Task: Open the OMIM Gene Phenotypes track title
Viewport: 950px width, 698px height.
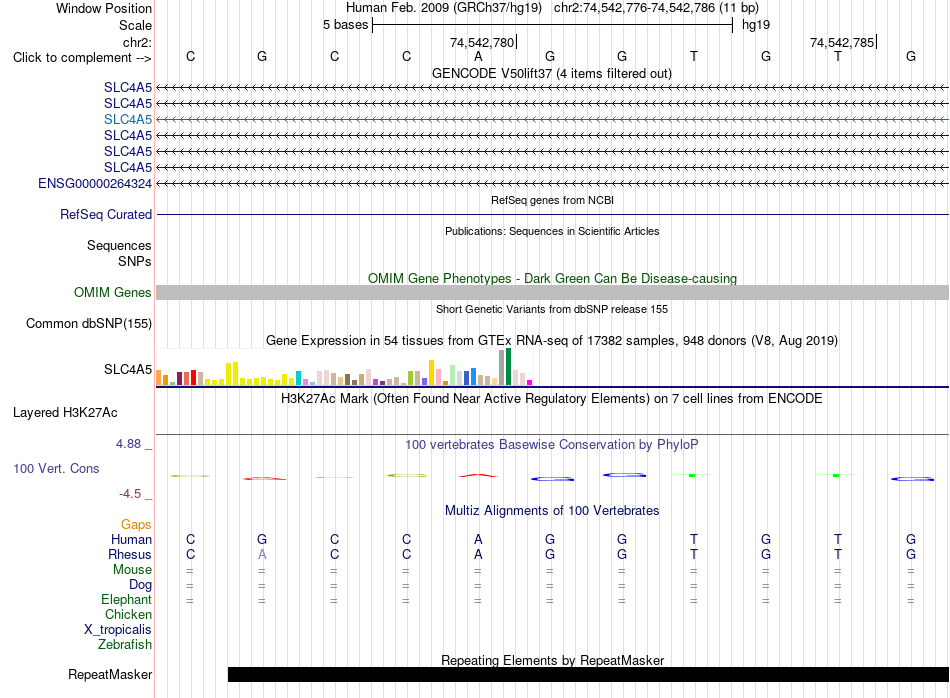Action: pyautogui.click(x=552, y=278)
